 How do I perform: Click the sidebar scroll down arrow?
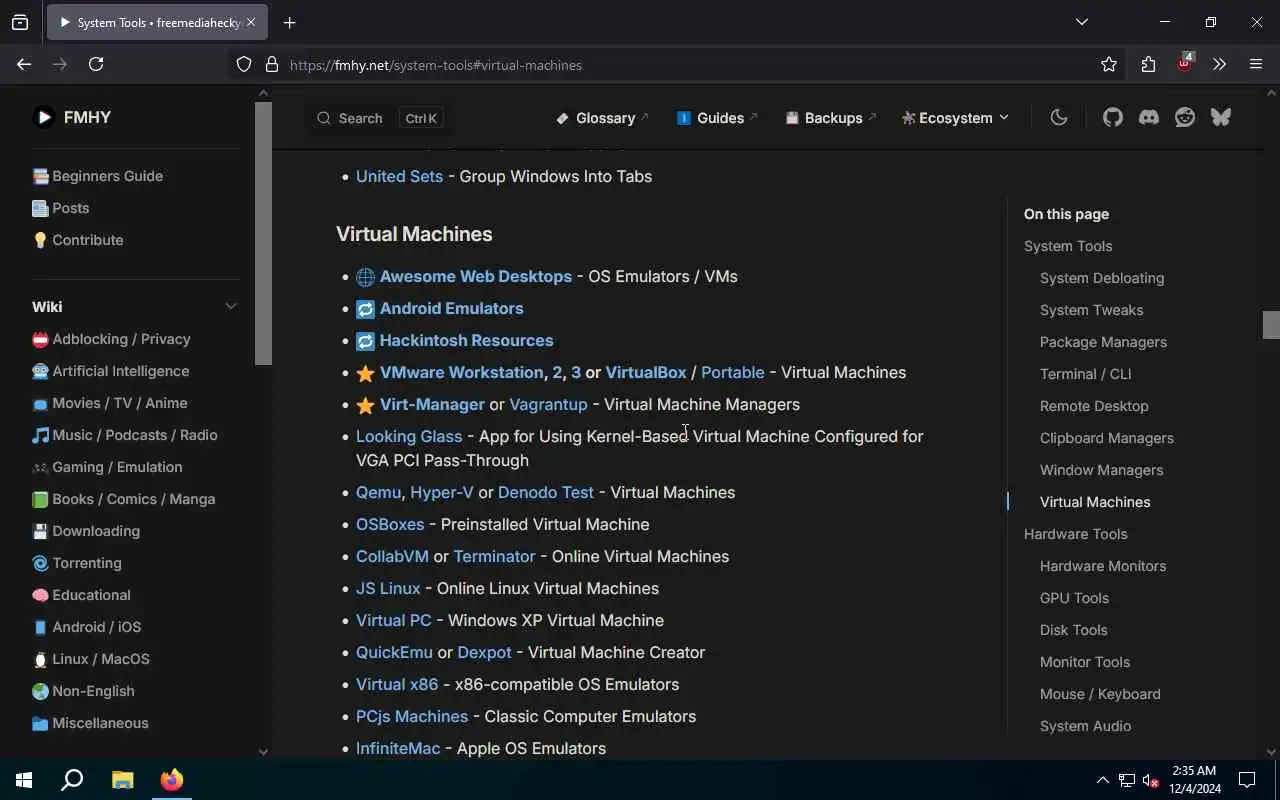264,752
